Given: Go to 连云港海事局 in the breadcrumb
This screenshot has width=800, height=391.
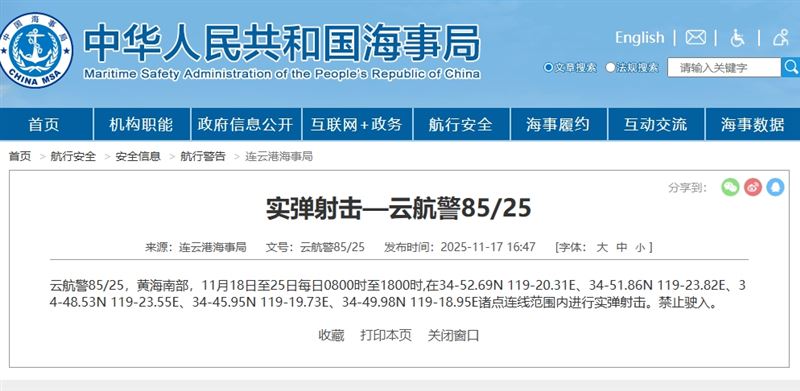Looking at the screenshot, I should 279,156.
